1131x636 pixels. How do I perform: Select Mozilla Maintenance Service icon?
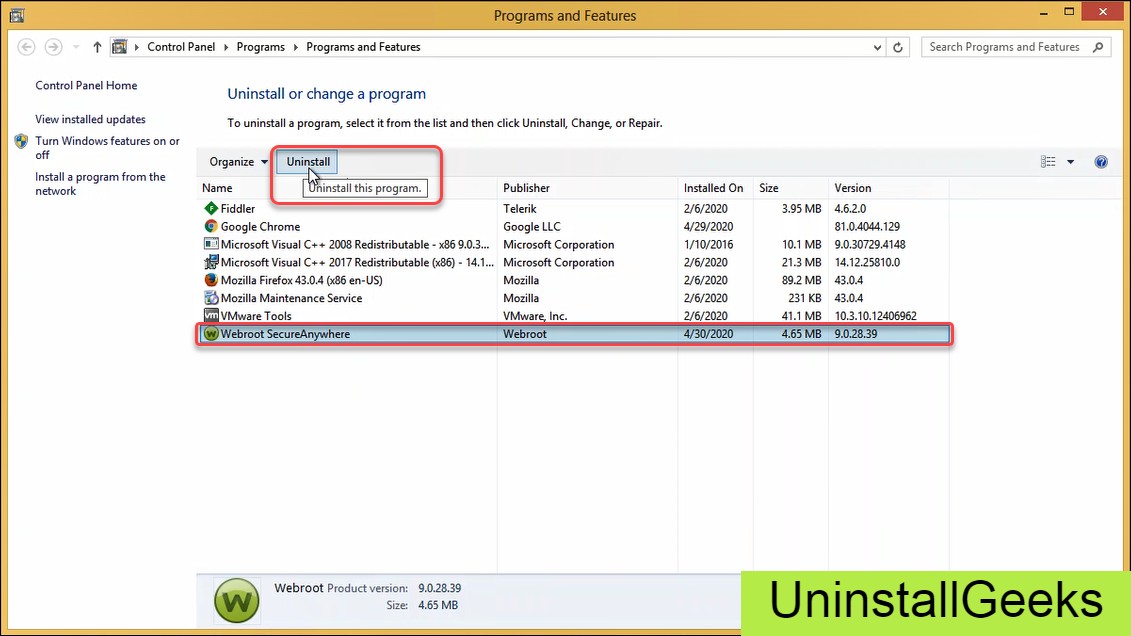click(211, 298)
